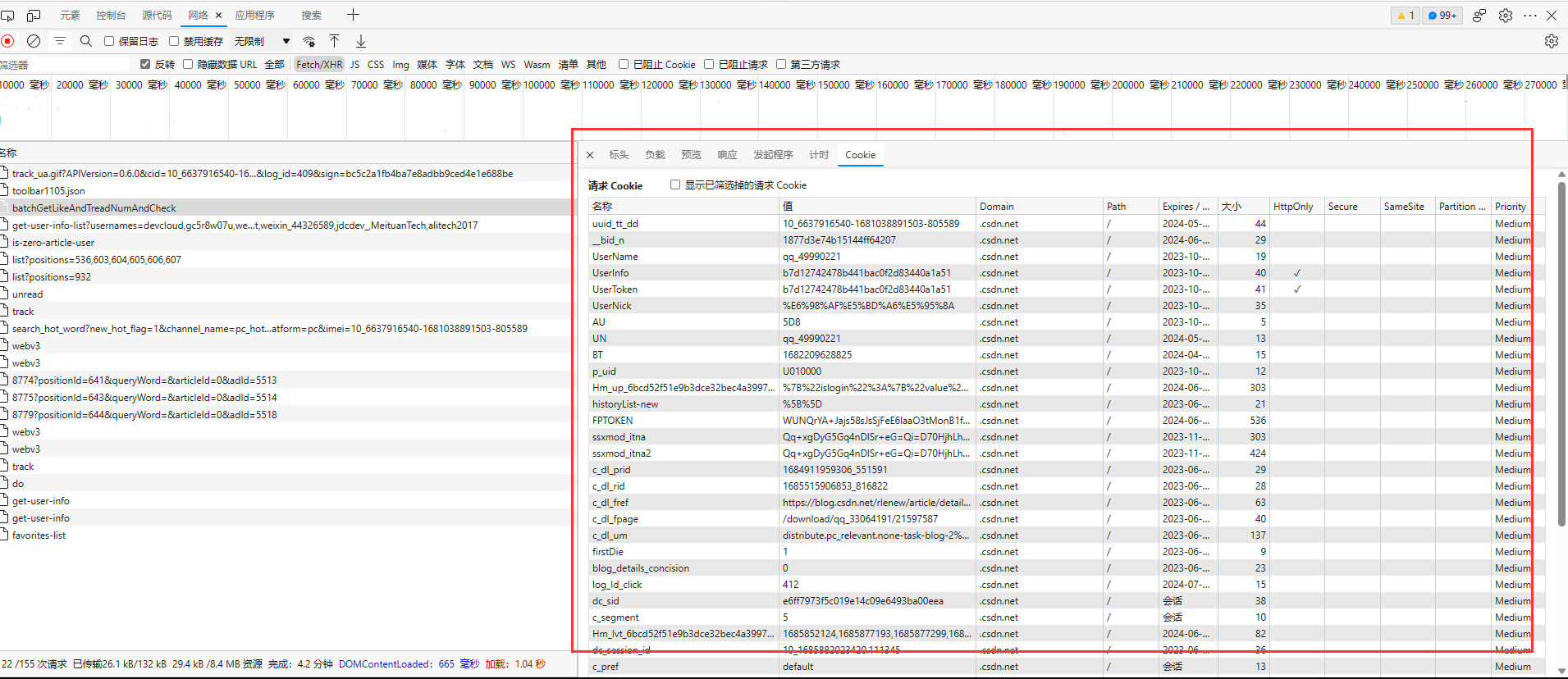Click the stop recording network log icon
Image resolution: width=1568 pixels, height=679 pixels.
pyautogui.click(x=8, y=41)
